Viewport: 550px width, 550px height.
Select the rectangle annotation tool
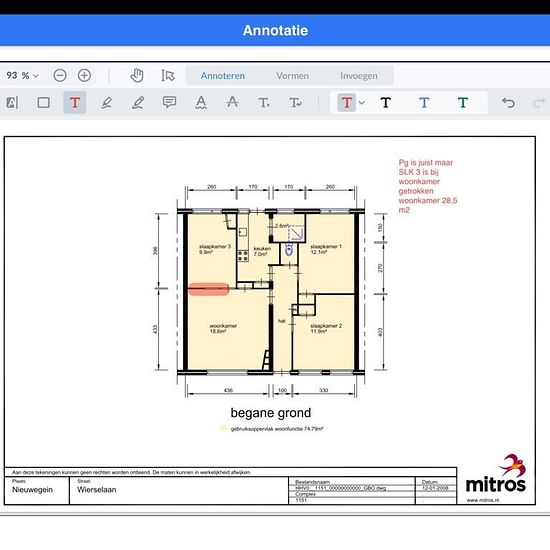click(x=43, y=103)
